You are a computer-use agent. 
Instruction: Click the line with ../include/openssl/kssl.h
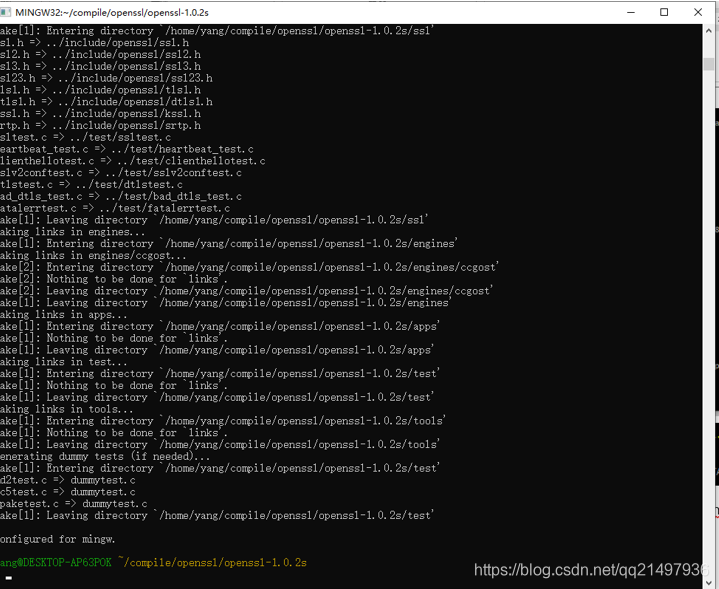(100, 114)
